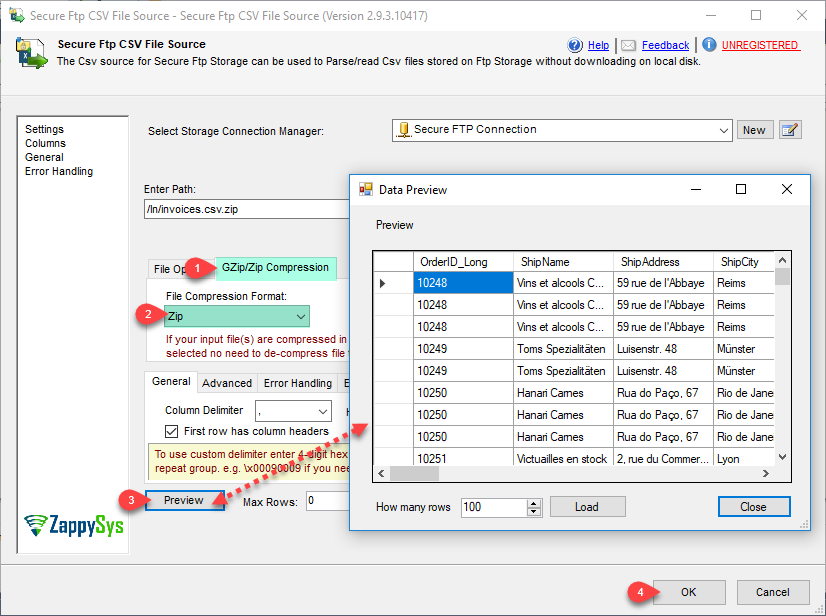Click the Secure Ftp CSV source header icon
Screen dimensions: 826x616
tap(31, 53)
